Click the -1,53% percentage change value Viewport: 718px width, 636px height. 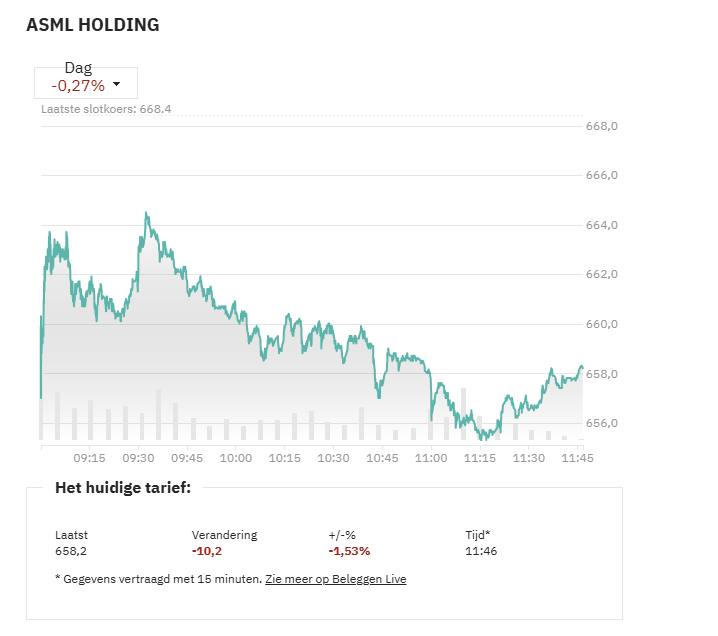click(349, 551)
